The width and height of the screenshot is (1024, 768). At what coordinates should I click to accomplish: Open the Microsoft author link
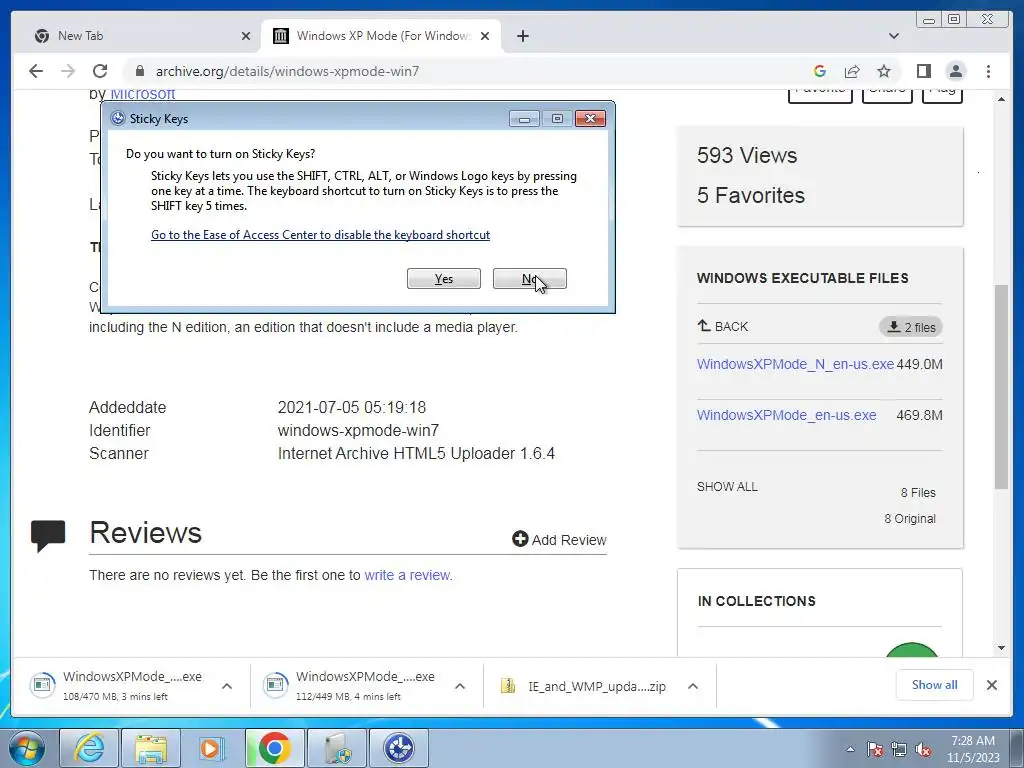point(142,94)
